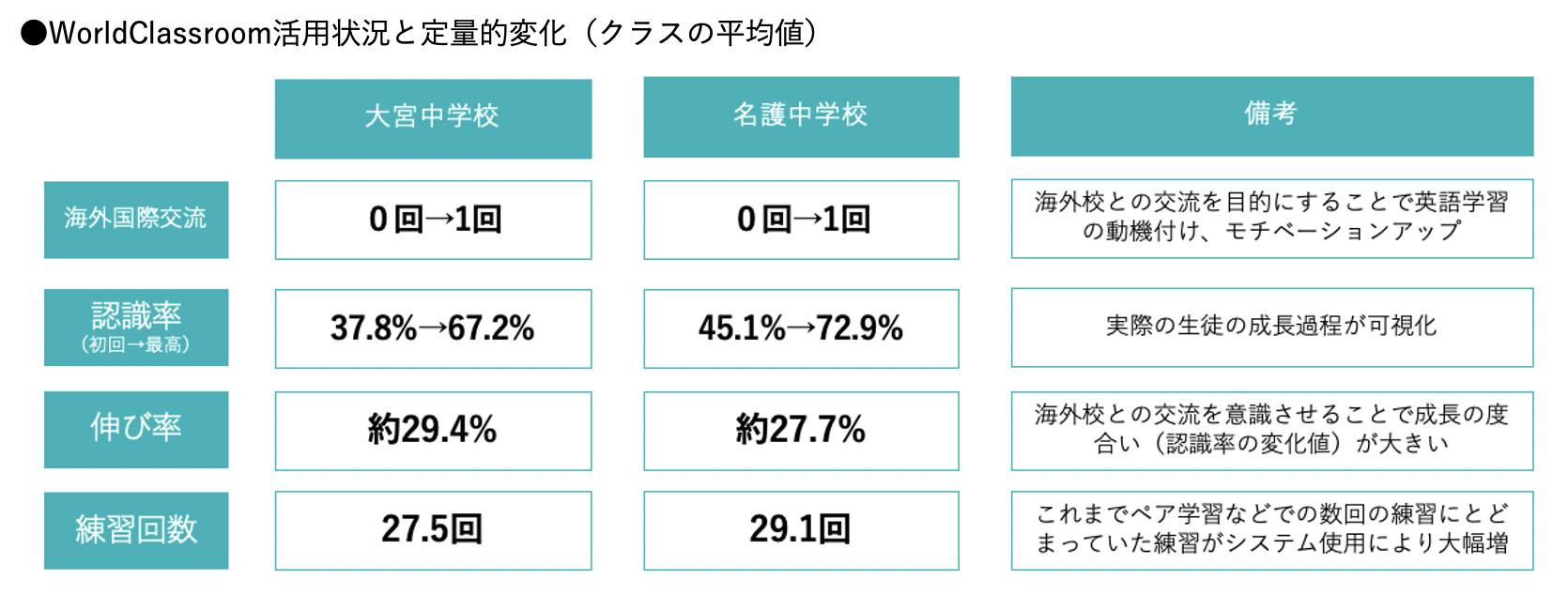The width and height of the screenshot is (1568, 595).
Task: Click the WorldClassroom活用状況 title text
Action: coord(420,33)
